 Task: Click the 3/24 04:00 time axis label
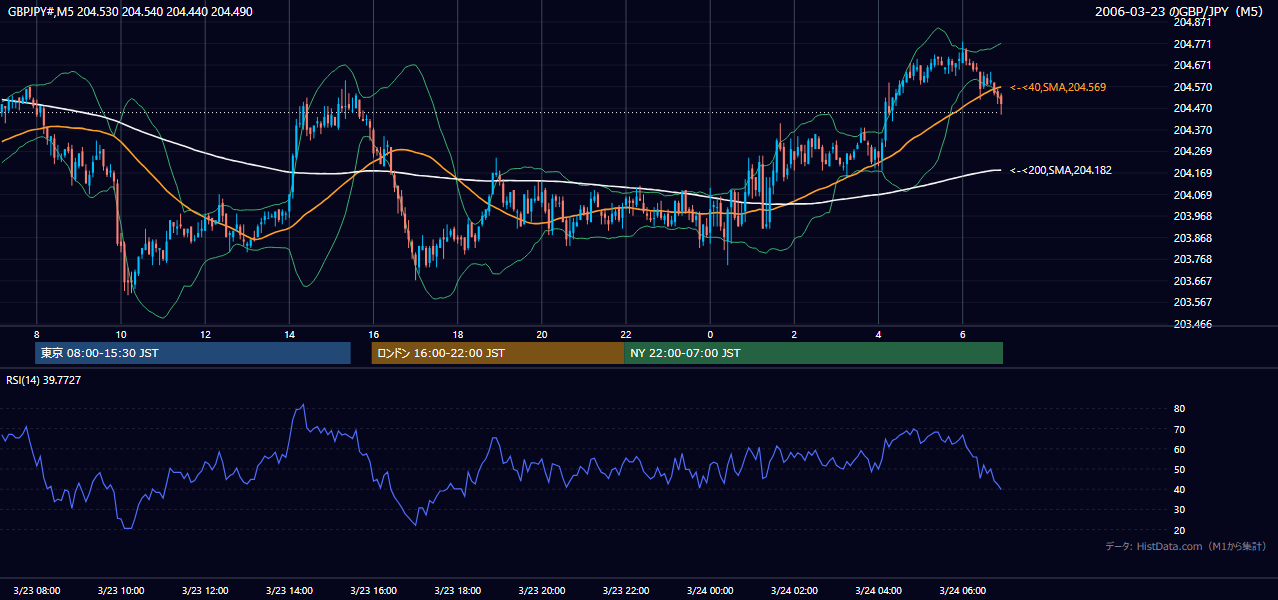878,590
